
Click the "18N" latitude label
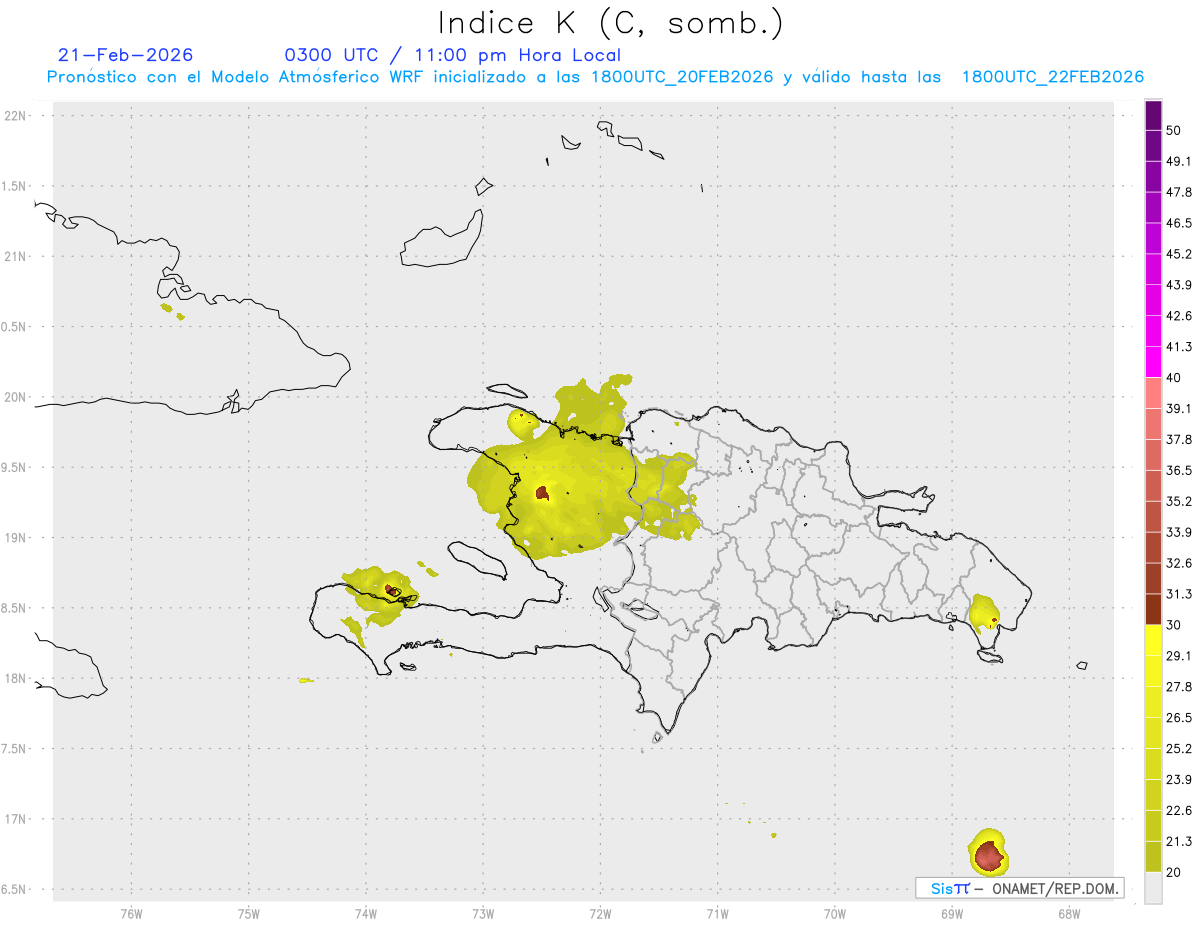tap(15, 678)
